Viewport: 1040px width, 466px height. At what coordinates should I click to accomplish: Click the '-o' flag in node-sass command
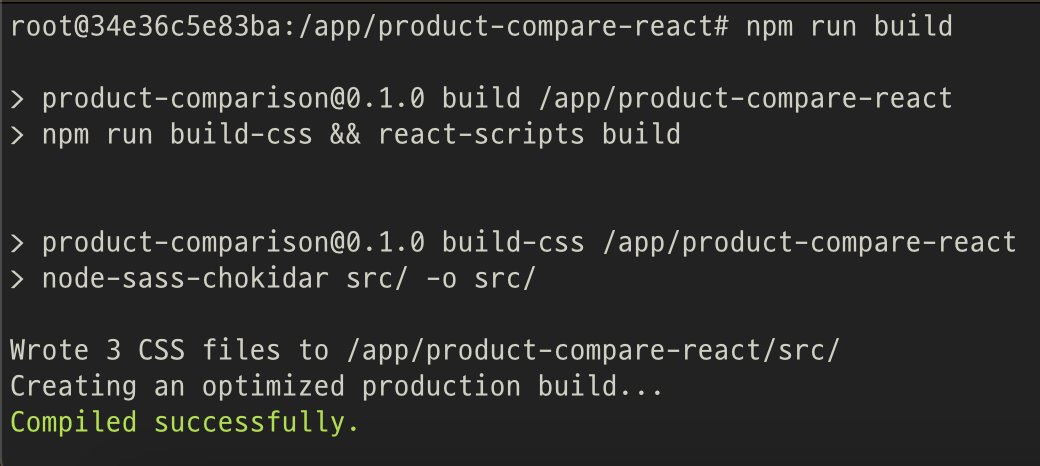click(441, 278)
